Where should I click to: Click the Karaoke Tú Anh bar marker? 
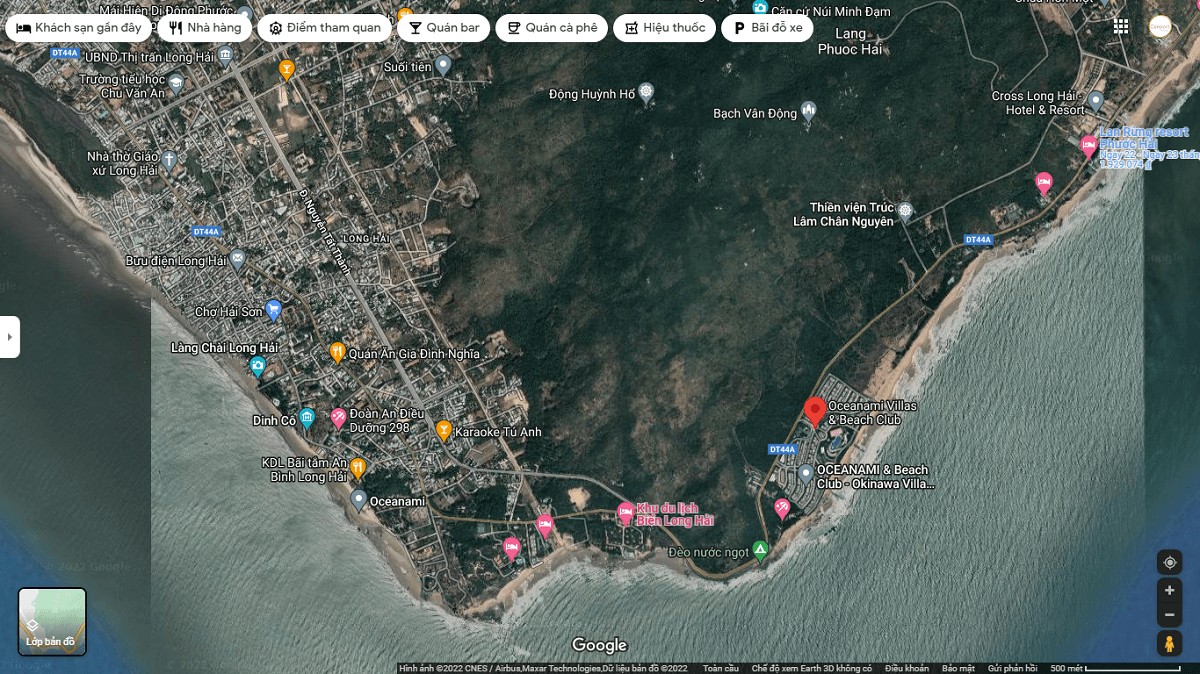[443, 430]
